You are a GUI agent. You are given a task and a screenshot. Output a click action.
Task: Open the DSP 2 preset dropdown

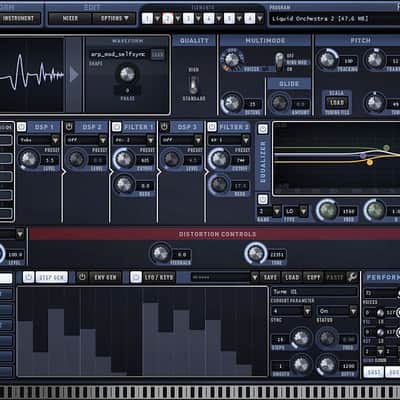pyautogui.click(x=103, y=140)
